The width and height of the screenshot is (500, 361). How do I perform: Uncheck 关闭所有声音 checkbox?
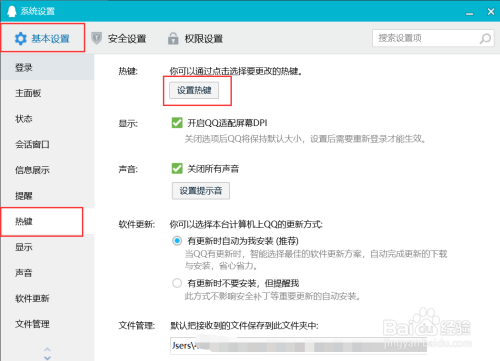pos(177,168)
